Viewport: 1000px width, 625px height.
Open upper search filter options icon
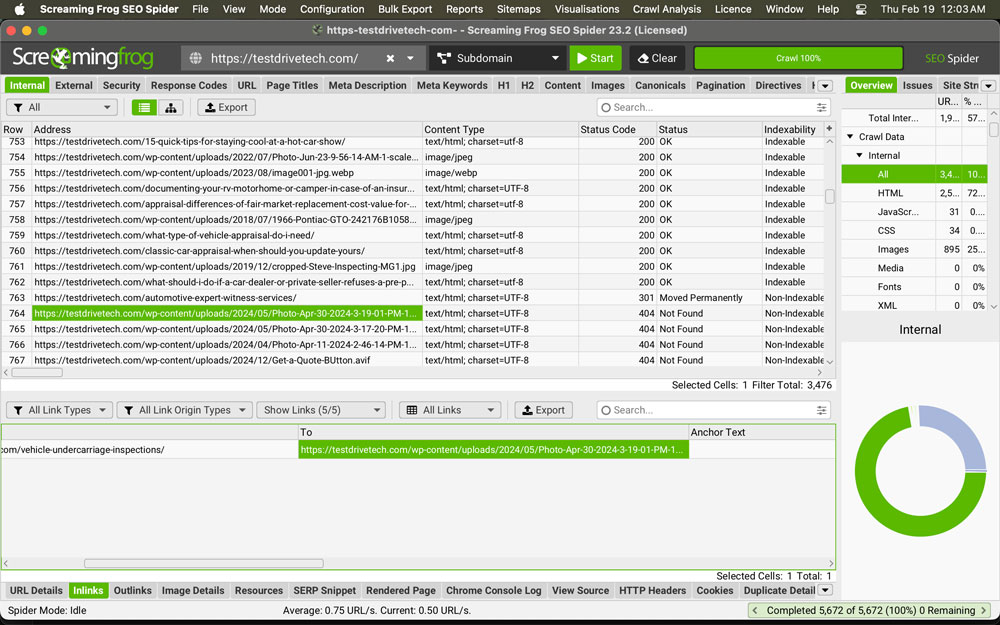click(821, 108)
